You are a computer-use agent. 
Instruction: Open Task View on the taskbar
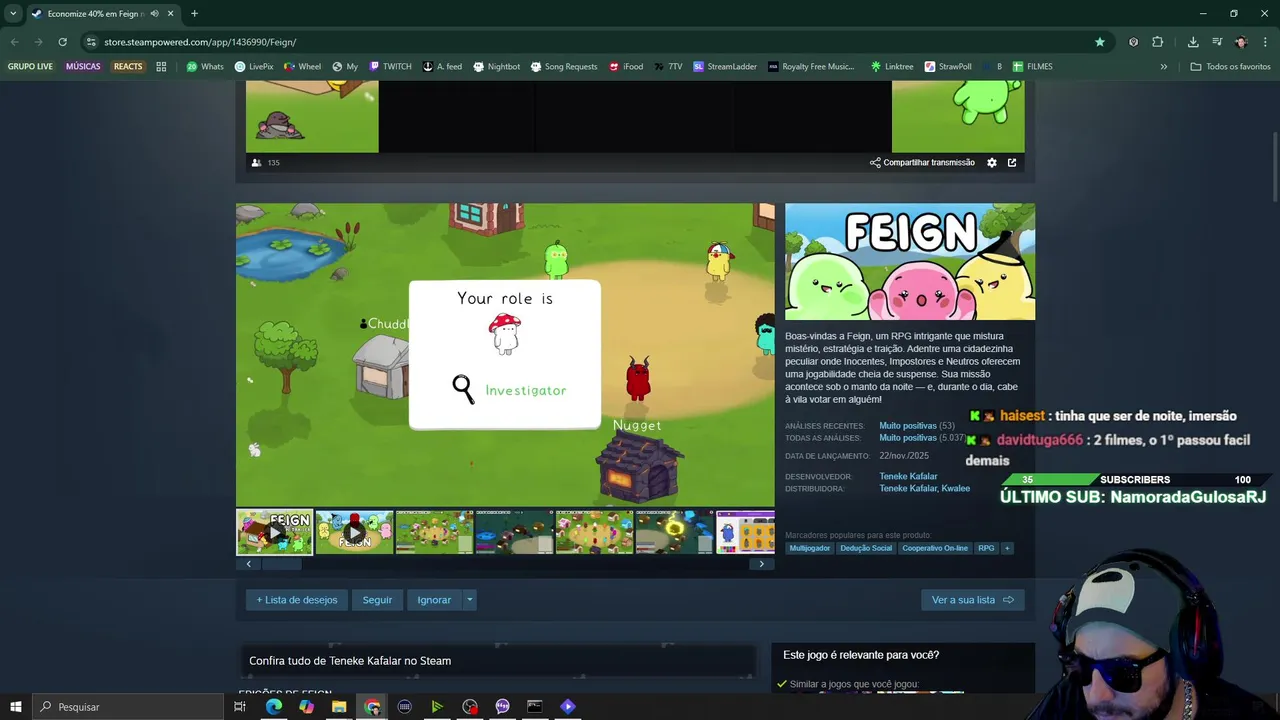pyautogui.click(x=240, y=707)
